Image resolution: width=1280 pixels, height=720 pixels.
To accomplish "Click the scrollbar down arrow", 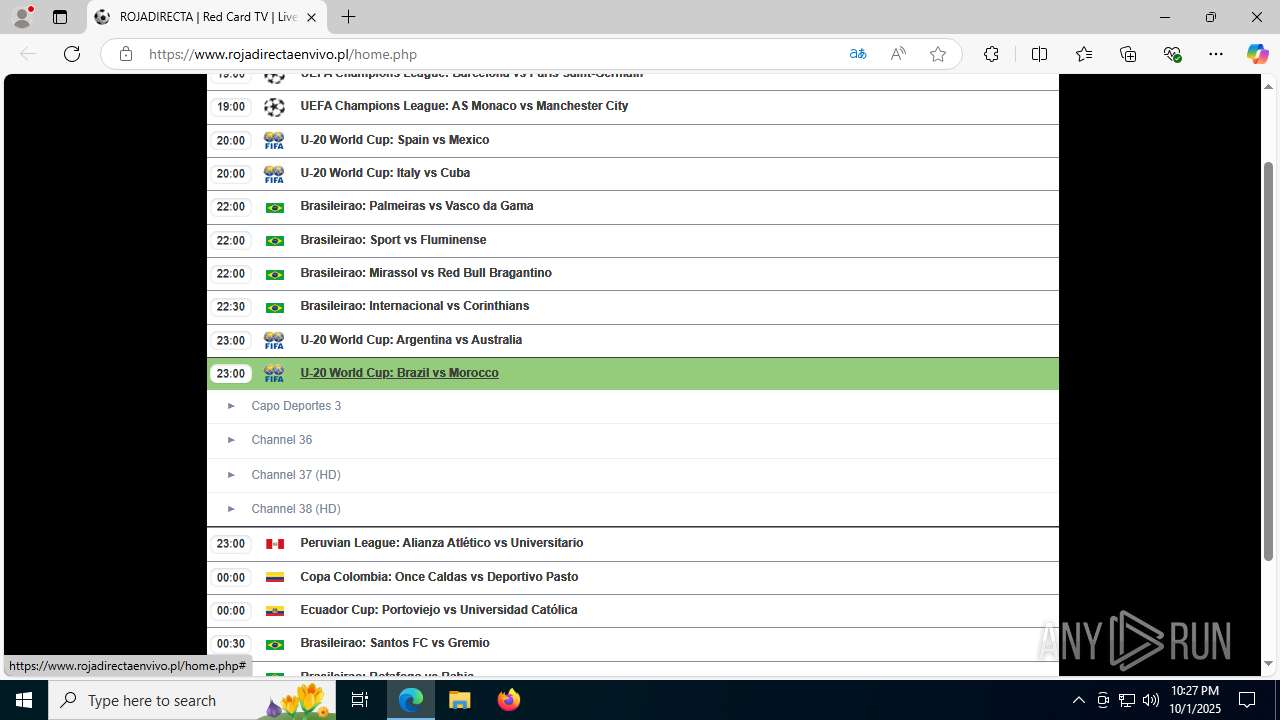I will coord(1268,664).
